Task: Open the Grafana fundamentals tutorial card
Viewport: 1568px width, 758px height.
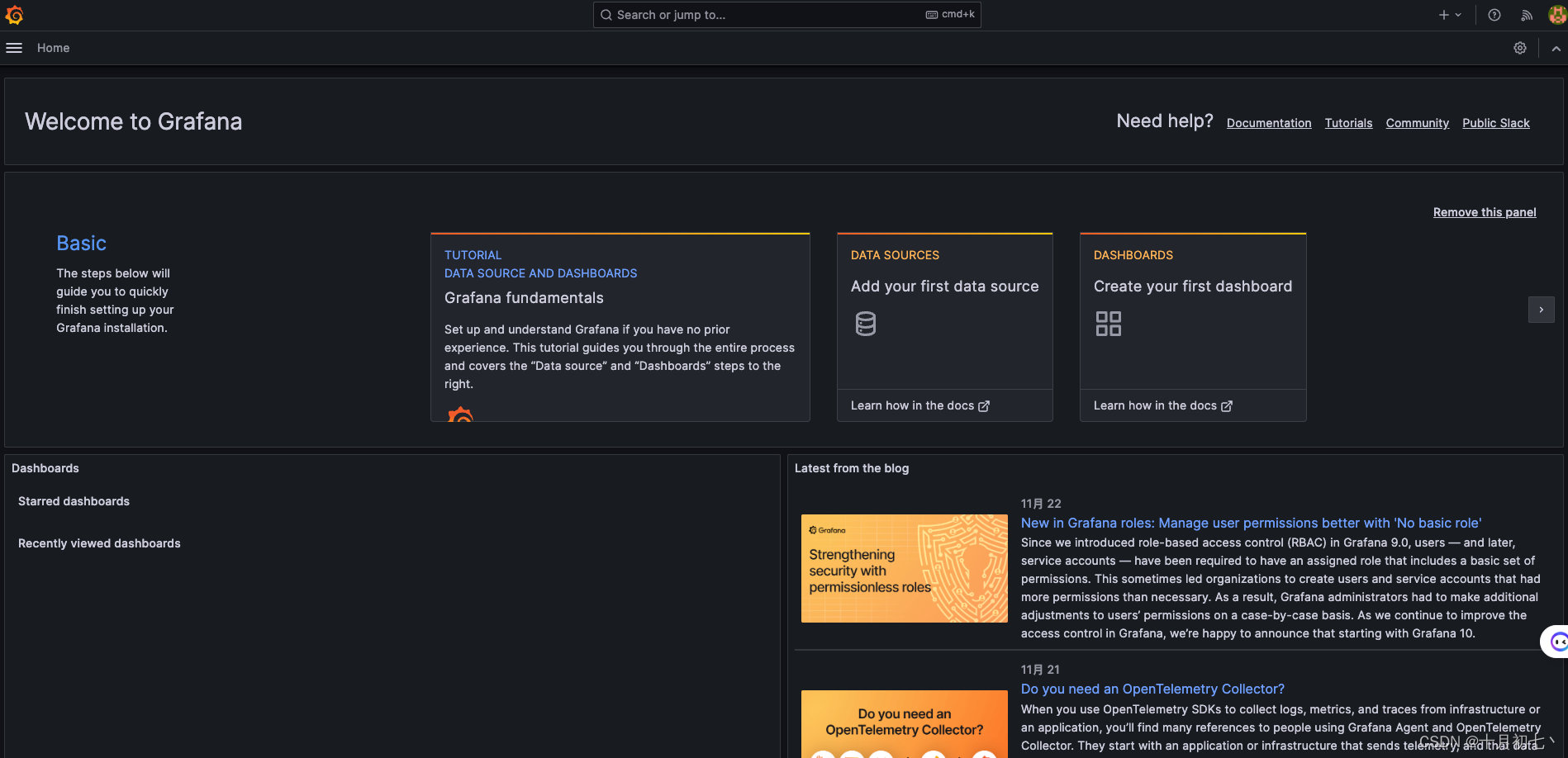Action: tap(620, 327)
